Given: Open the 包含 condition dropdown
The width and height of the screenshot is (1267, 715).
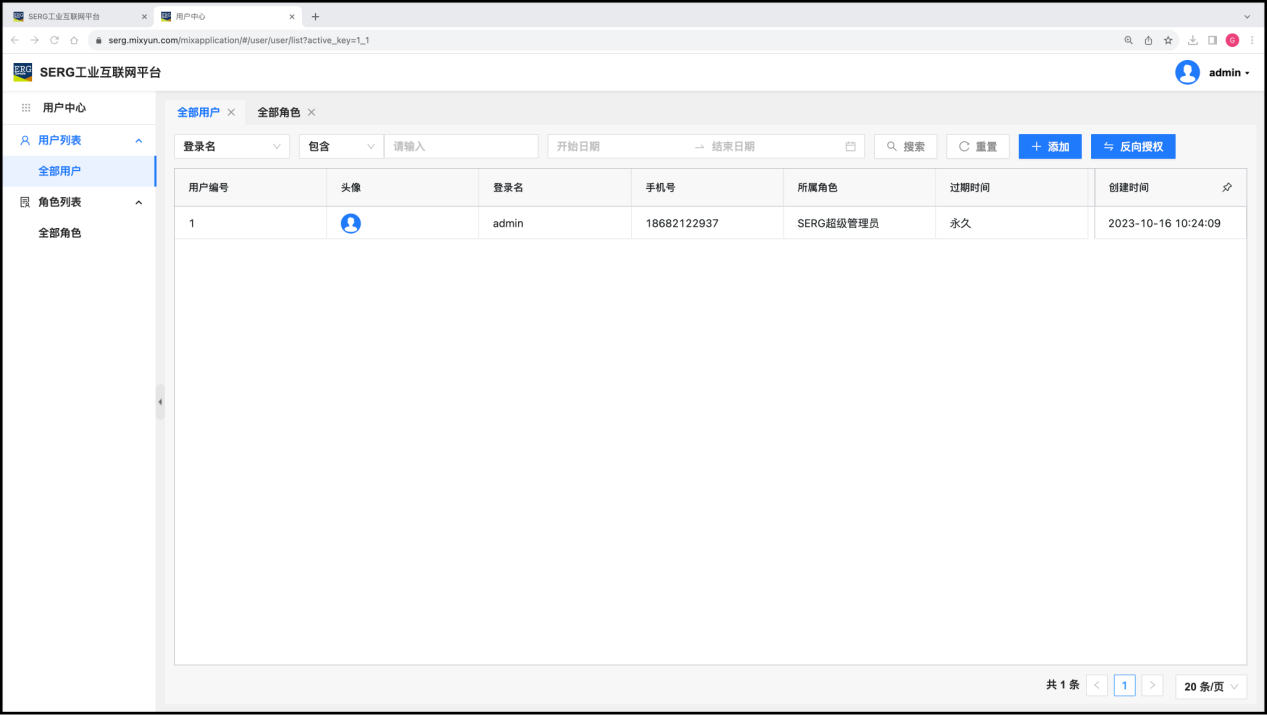Looking at the screenshot, I should coord(341,146).
